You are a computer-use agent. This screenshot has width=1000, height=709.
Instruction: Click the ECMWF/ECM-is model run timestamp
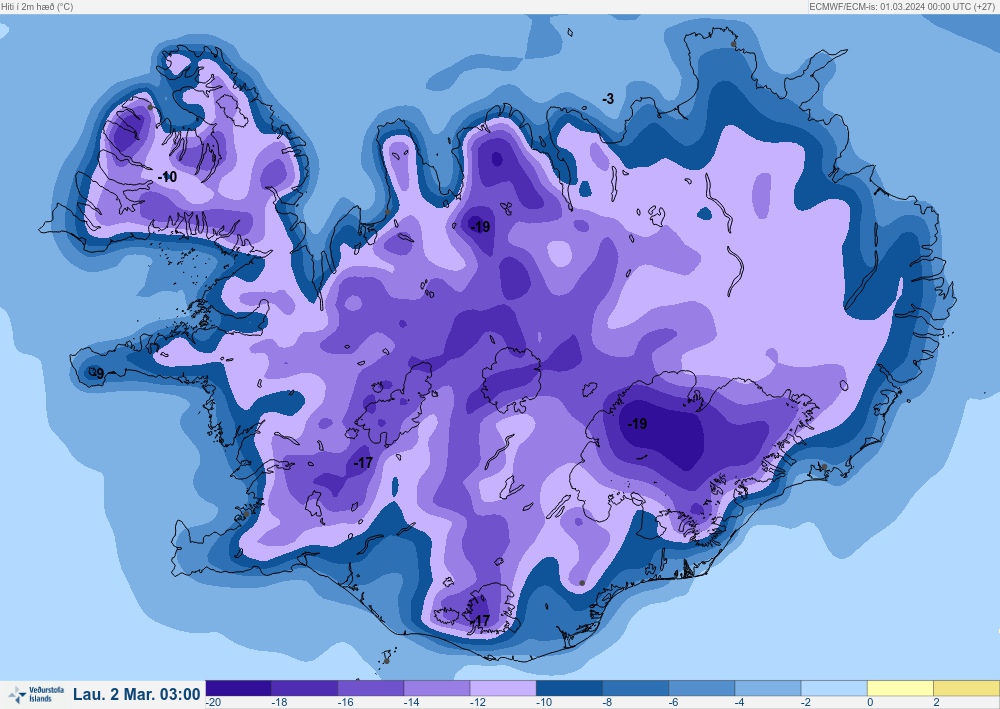pyautogui.click(x=903, y=6)
